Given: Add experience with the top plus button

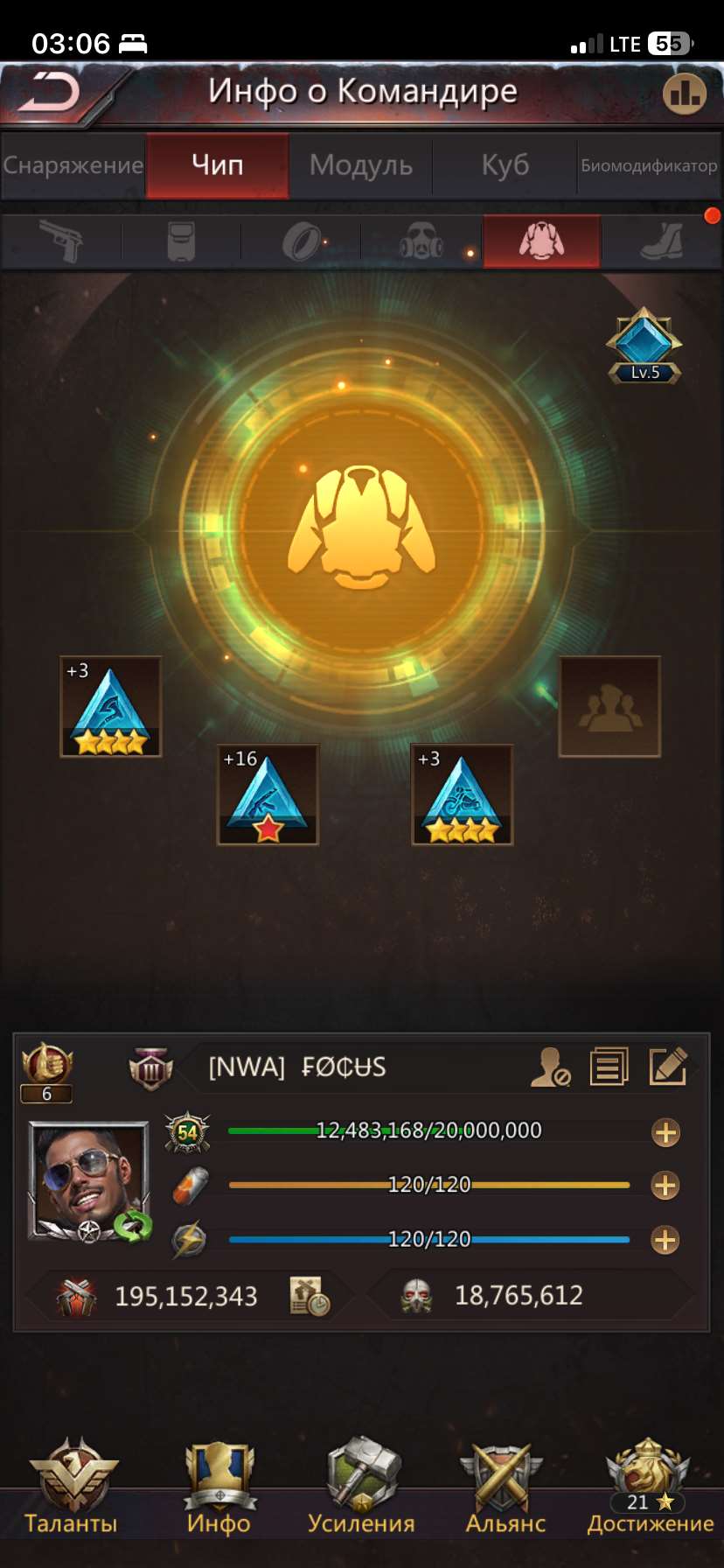Looking at the screenshot, I should tap(665, 1132).
